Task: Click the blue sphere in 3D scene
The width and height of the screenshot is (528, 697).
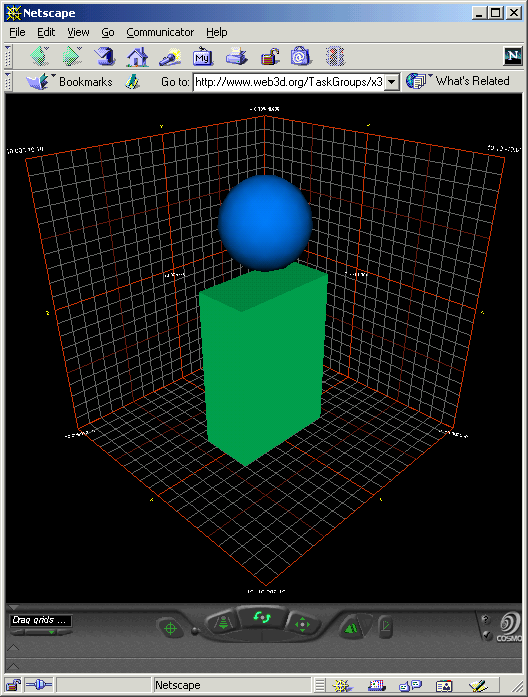Action: click(265, 222)
